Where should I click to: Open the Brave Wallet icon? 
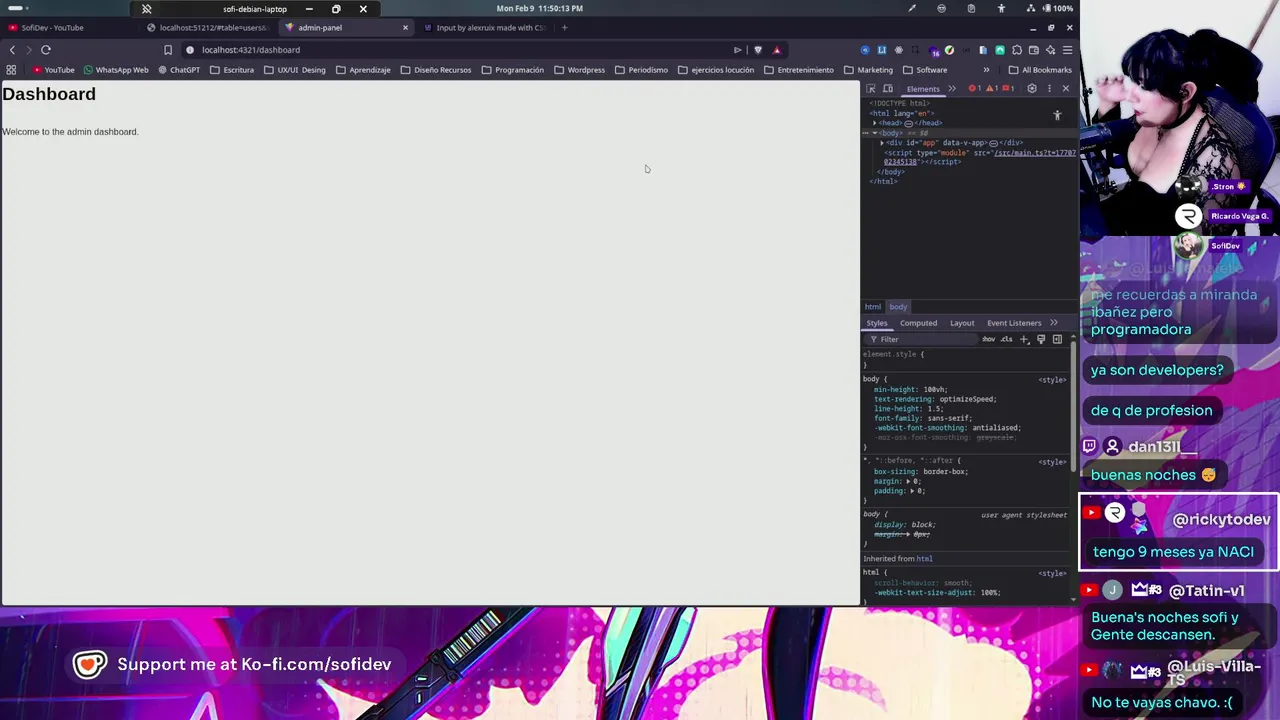tap(1034, 50)
